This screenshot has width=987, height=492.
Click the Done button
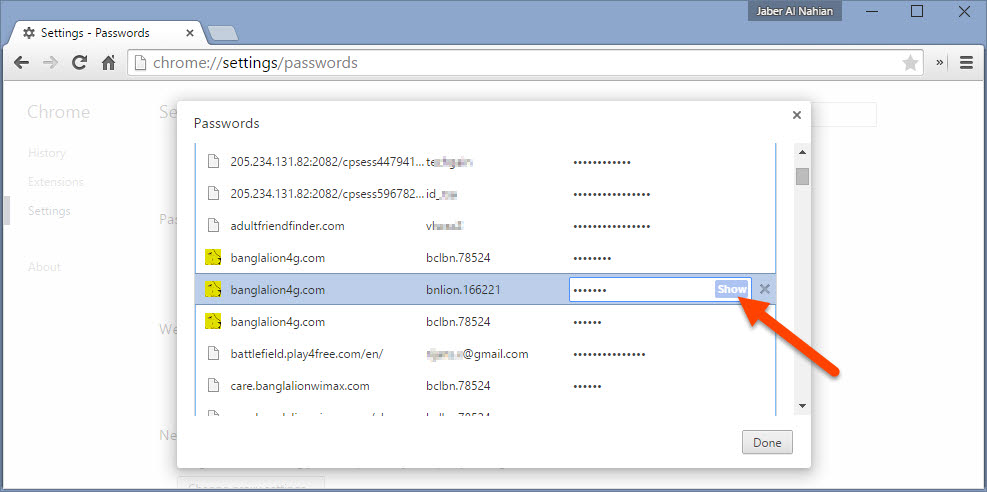click(x=767, y=442)
